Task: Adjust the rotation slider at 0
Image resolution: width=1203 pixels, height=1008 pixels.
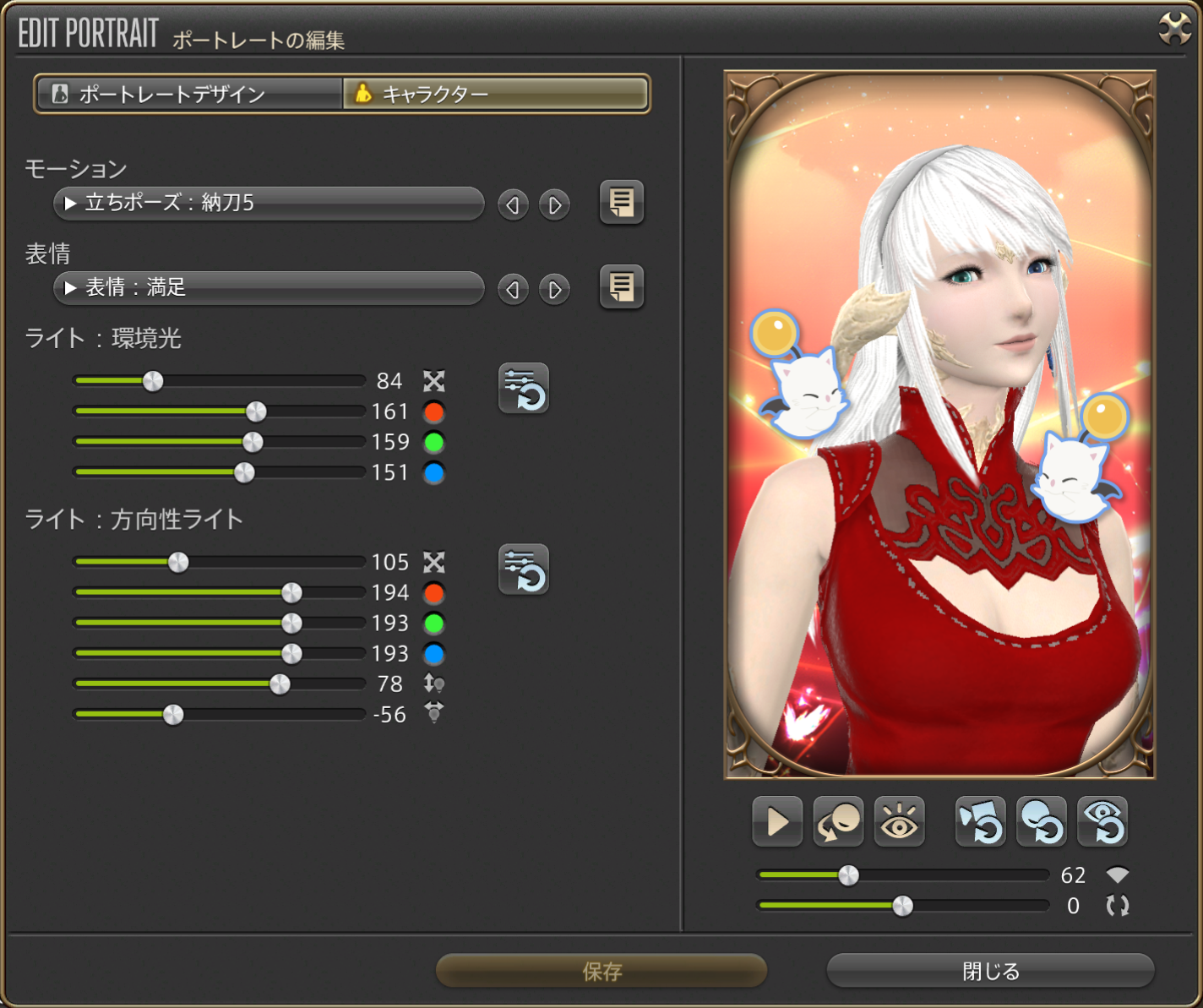Action: tap(902, 906)
